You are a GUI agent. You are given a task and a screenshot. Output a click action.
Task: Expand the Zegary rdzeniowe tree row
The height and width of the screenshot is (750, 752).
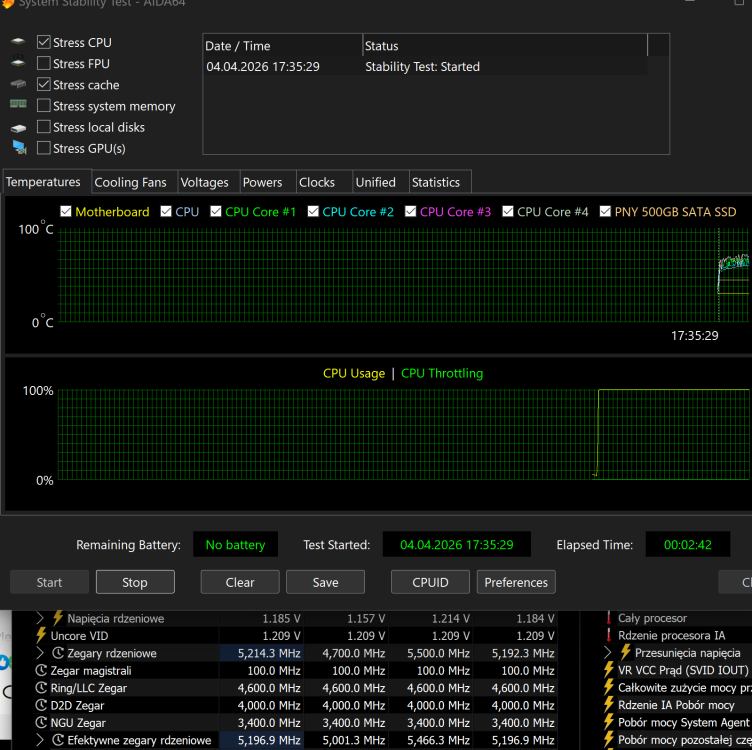click(40, 653)
